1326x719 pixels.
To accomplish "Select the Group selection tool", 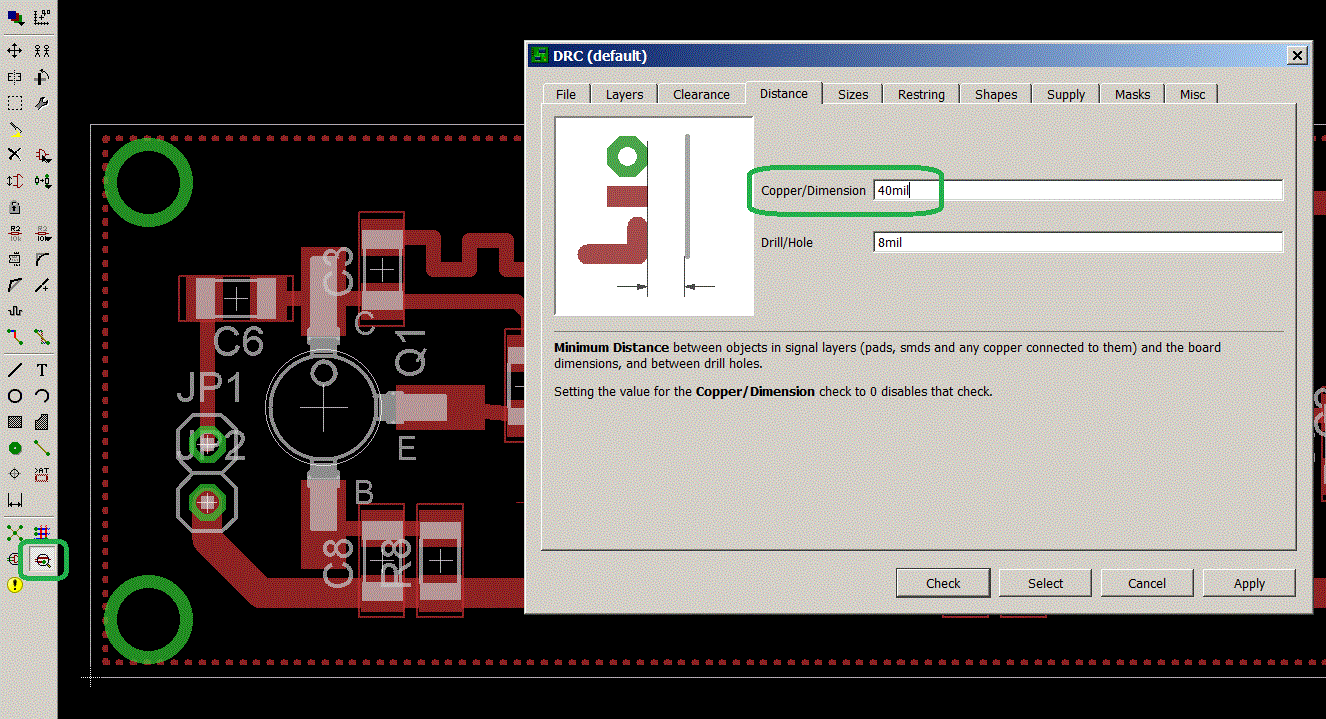I will 15,103.
